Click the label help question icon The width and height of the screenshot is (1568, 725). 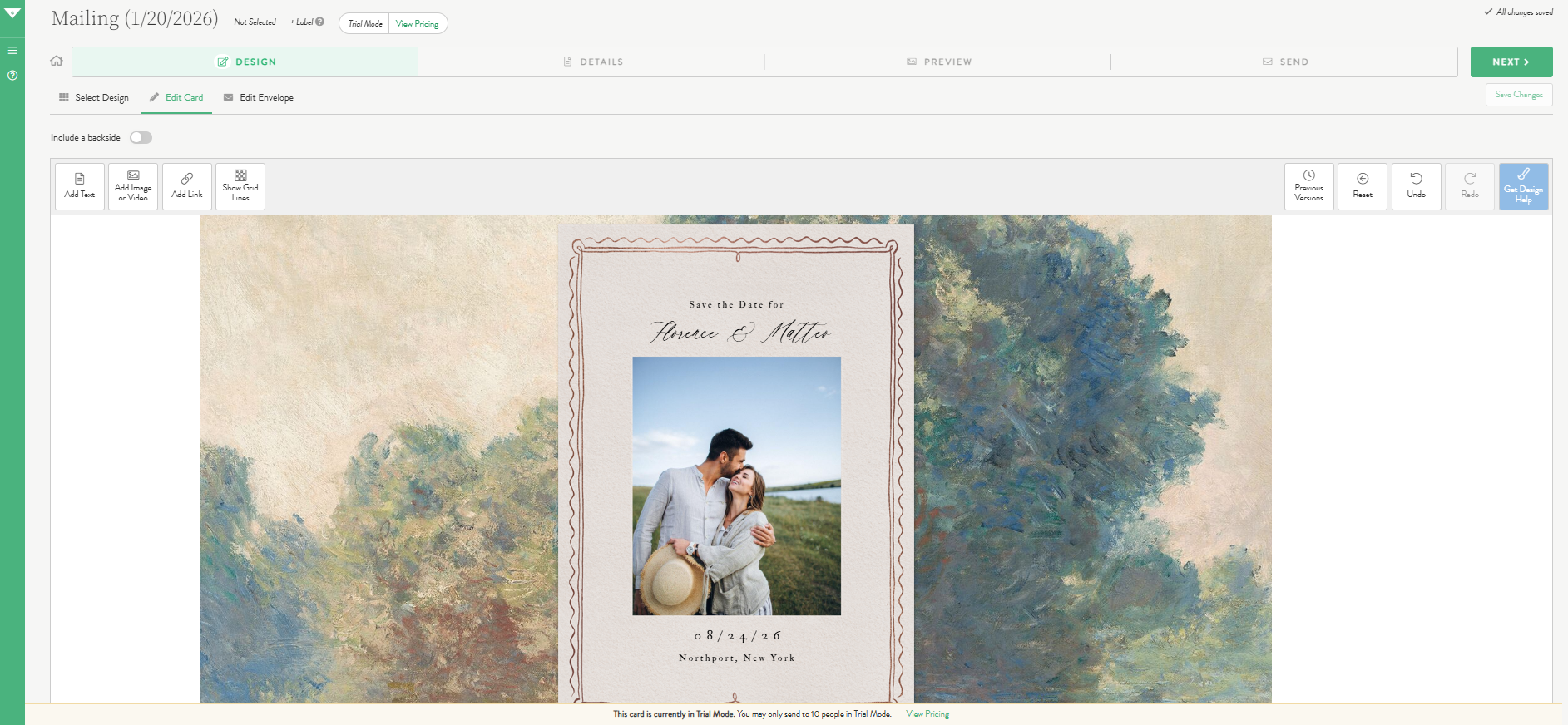tap(320, 22)
